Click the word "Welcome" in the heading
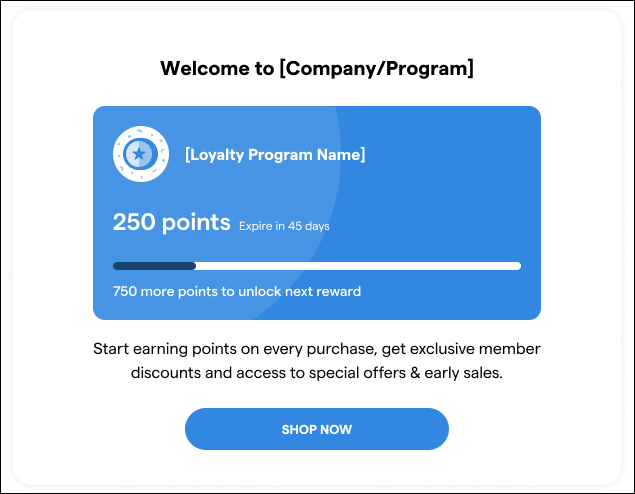 [204, 69]
